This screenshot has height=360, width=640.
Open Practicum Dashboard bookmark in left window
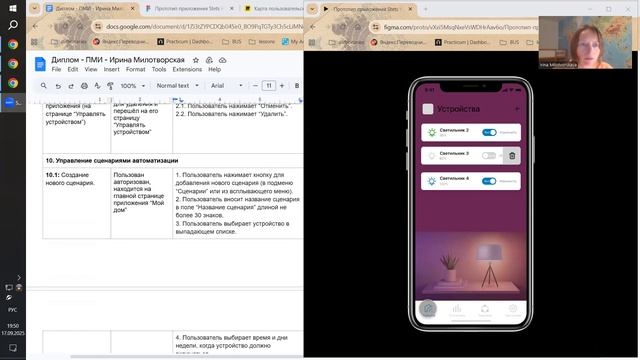(x=185, y=42)
